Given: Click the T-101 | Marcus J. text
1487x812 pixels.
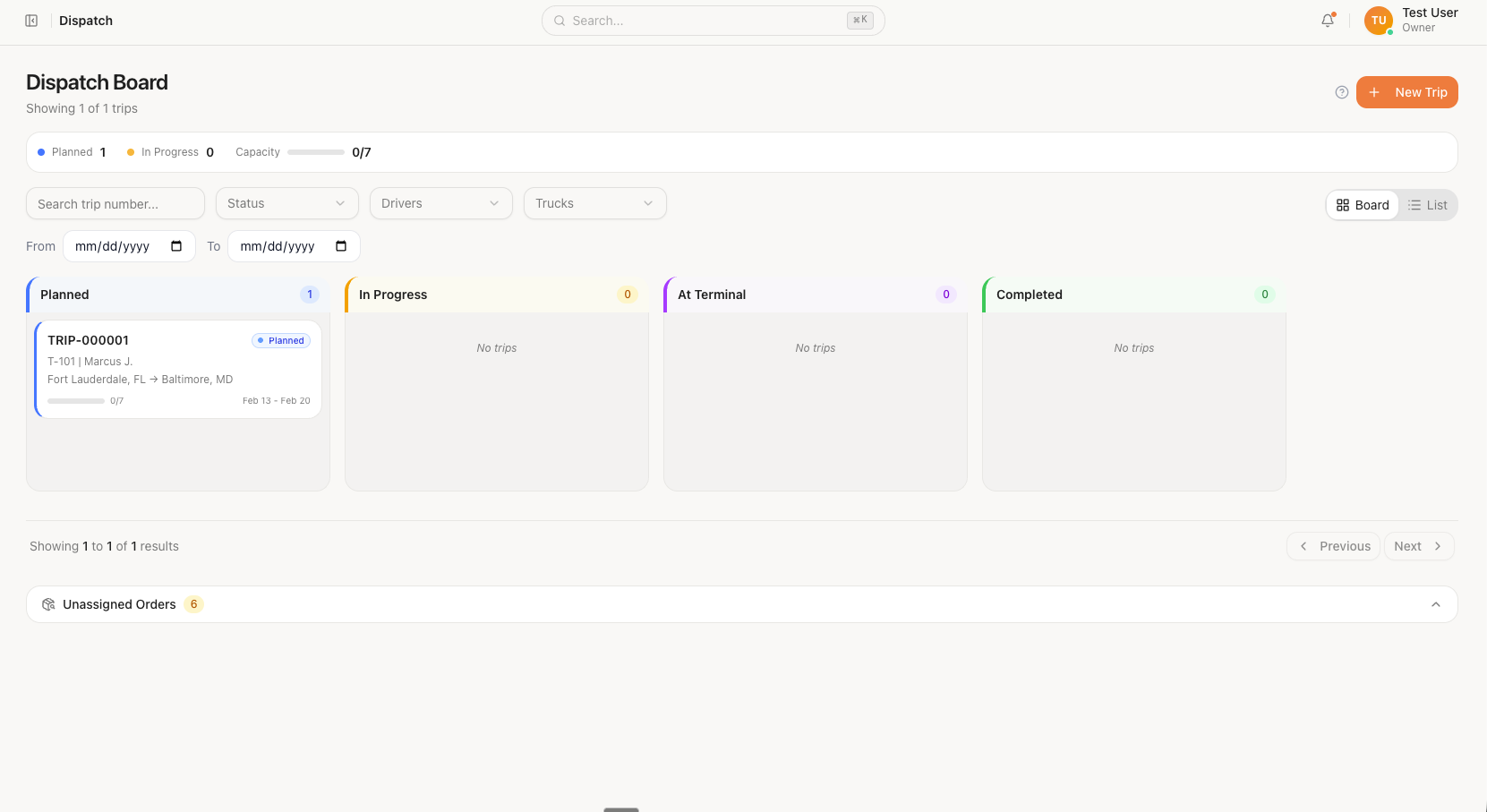Looking at the screenshot, I should click(90, 362).
